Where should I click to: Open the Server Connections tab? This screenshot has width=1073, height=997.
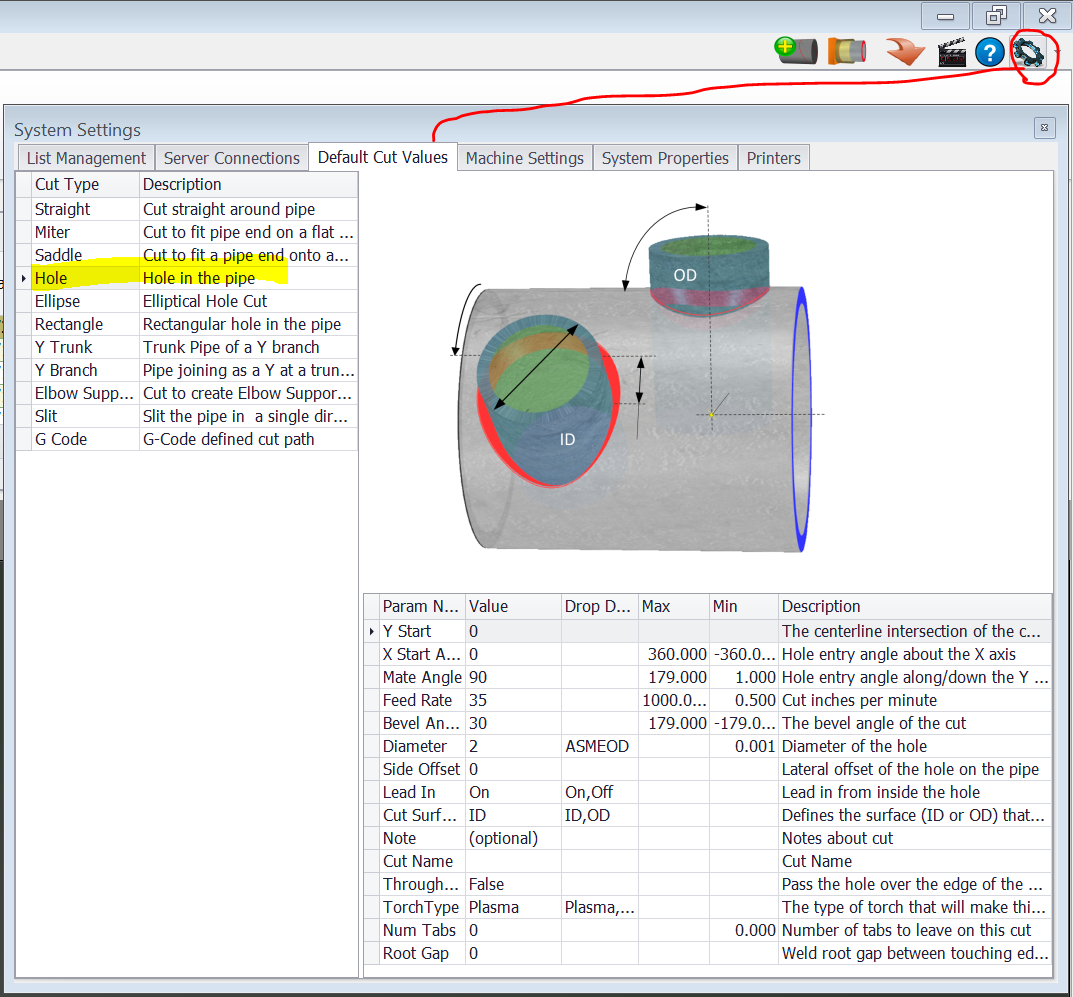[x=231, y=158]
